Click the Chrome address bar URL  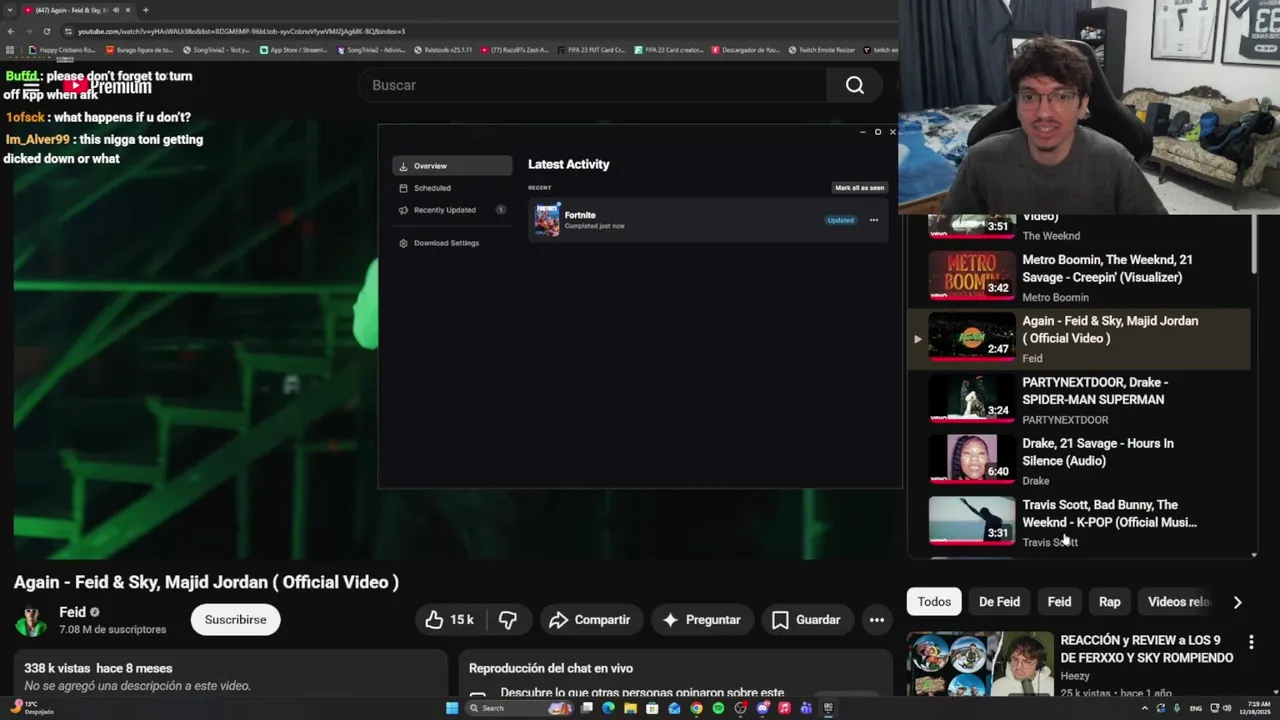pyautogui.click(x=241, y=31)
